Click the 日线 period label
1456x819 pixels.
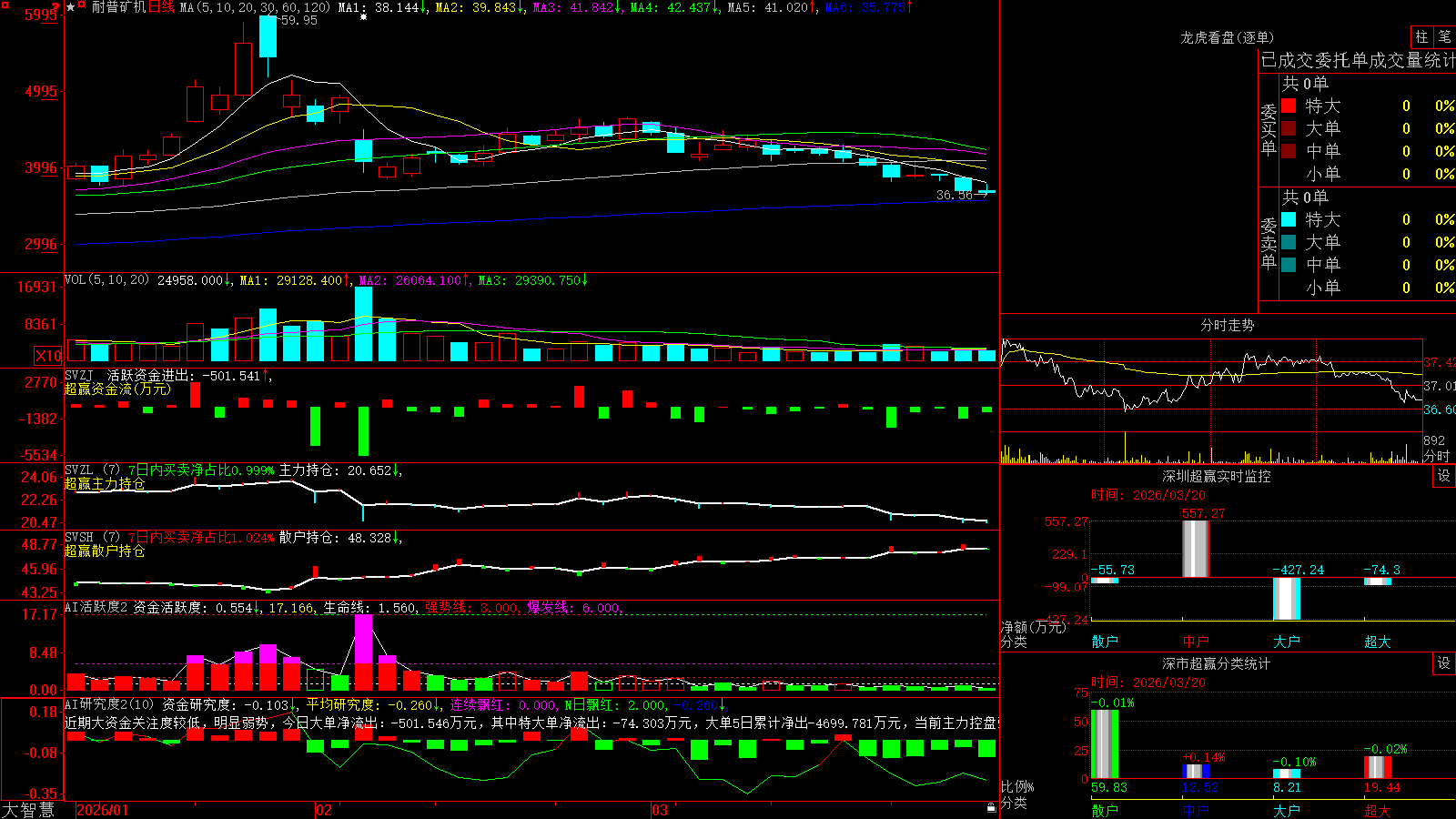coord(161,7)
